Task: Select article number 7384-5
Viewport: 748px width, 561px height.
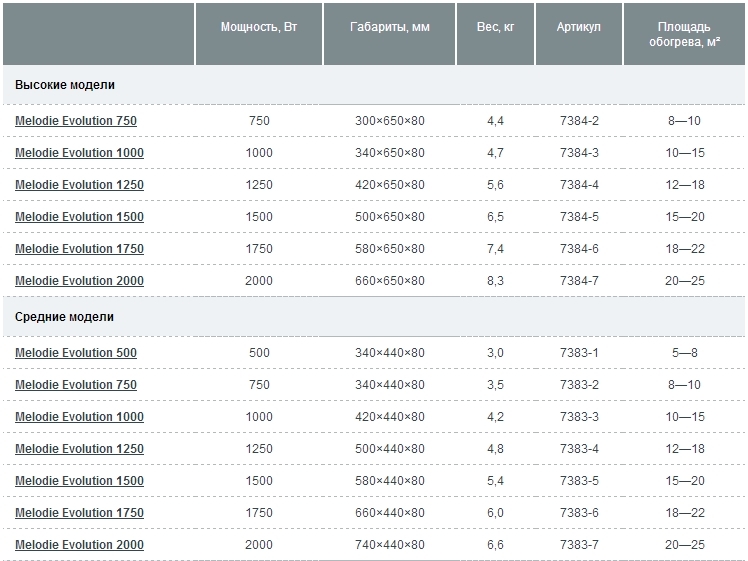Action: point(579,217)
